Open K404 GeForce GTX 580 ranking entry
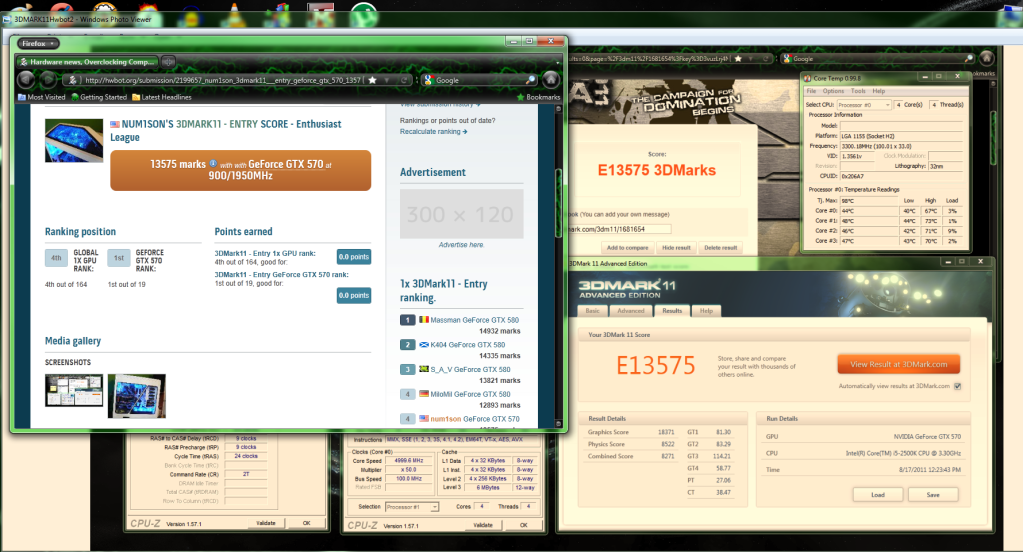The height and width of the screenshot is (552, 1023). [x=467, y=345]
